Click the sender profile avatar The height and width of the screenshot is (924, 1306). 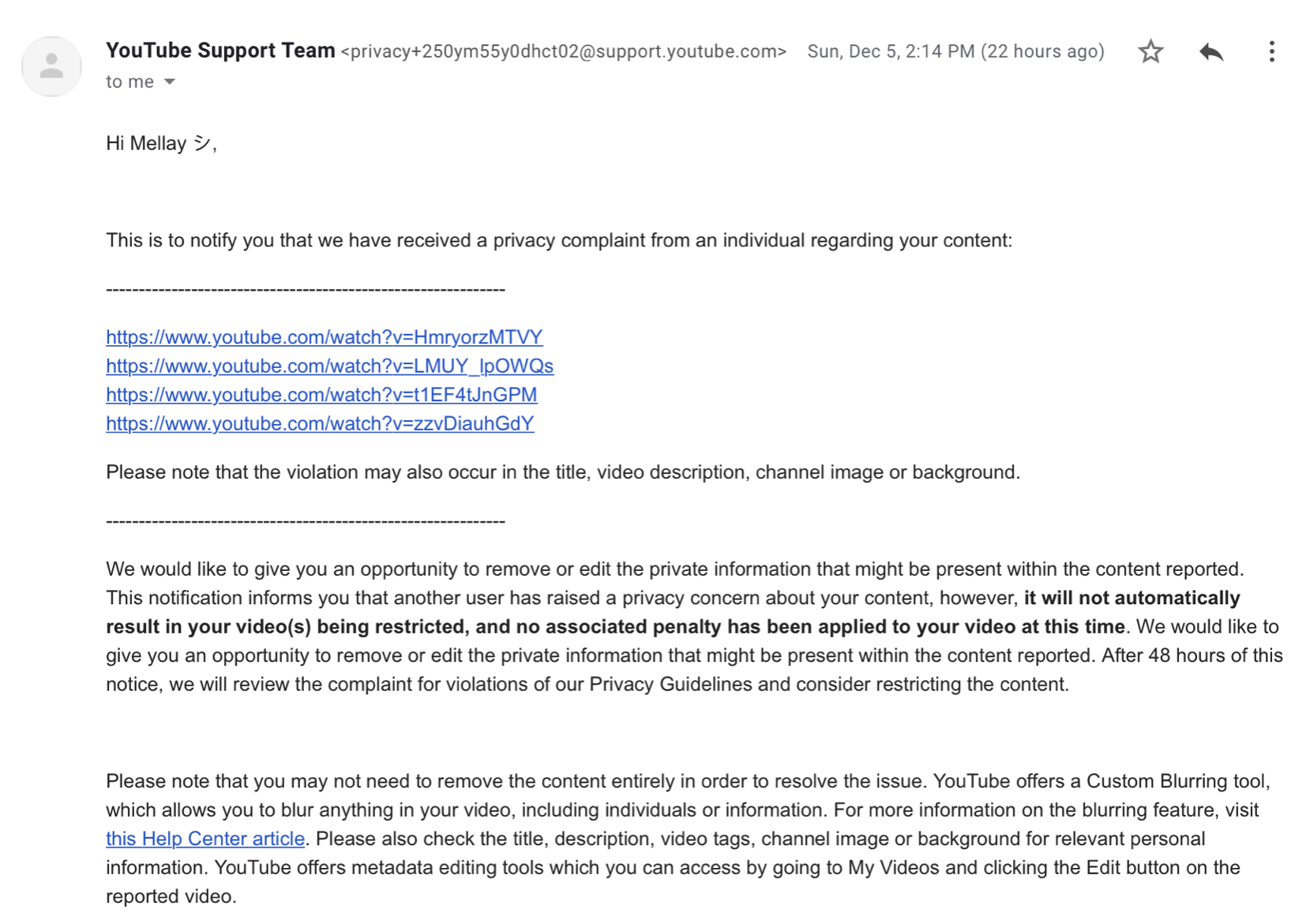(51, 66)
